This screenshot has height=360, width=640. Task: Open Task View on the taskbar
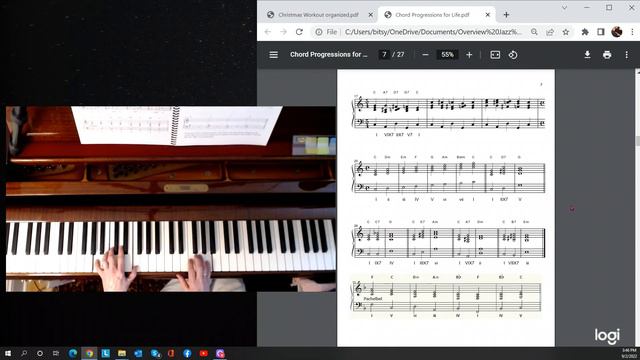(x=56, y=353)
